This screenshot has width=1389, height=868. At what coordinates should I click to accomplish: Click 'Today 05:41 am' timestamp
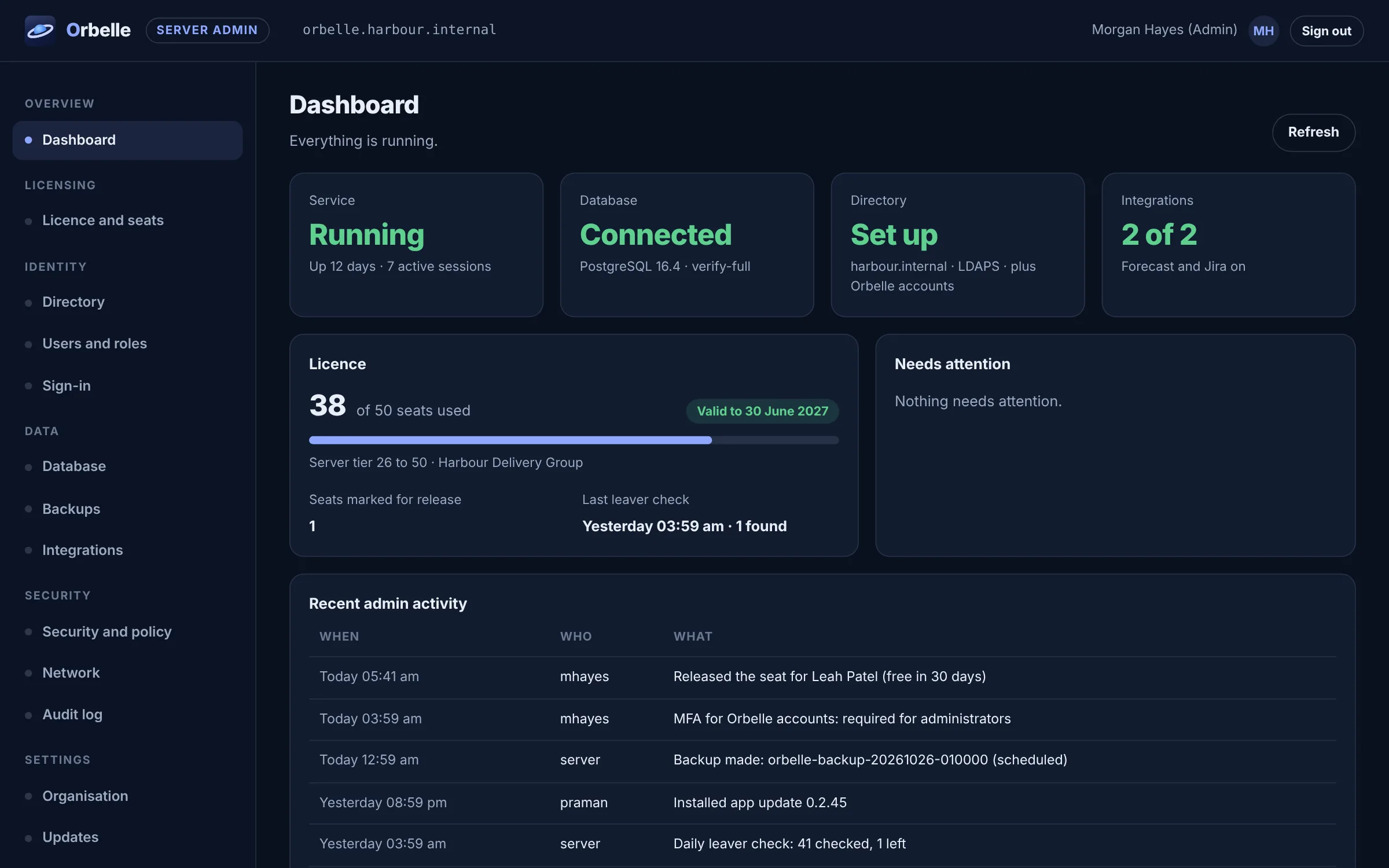tap(369, 676)
